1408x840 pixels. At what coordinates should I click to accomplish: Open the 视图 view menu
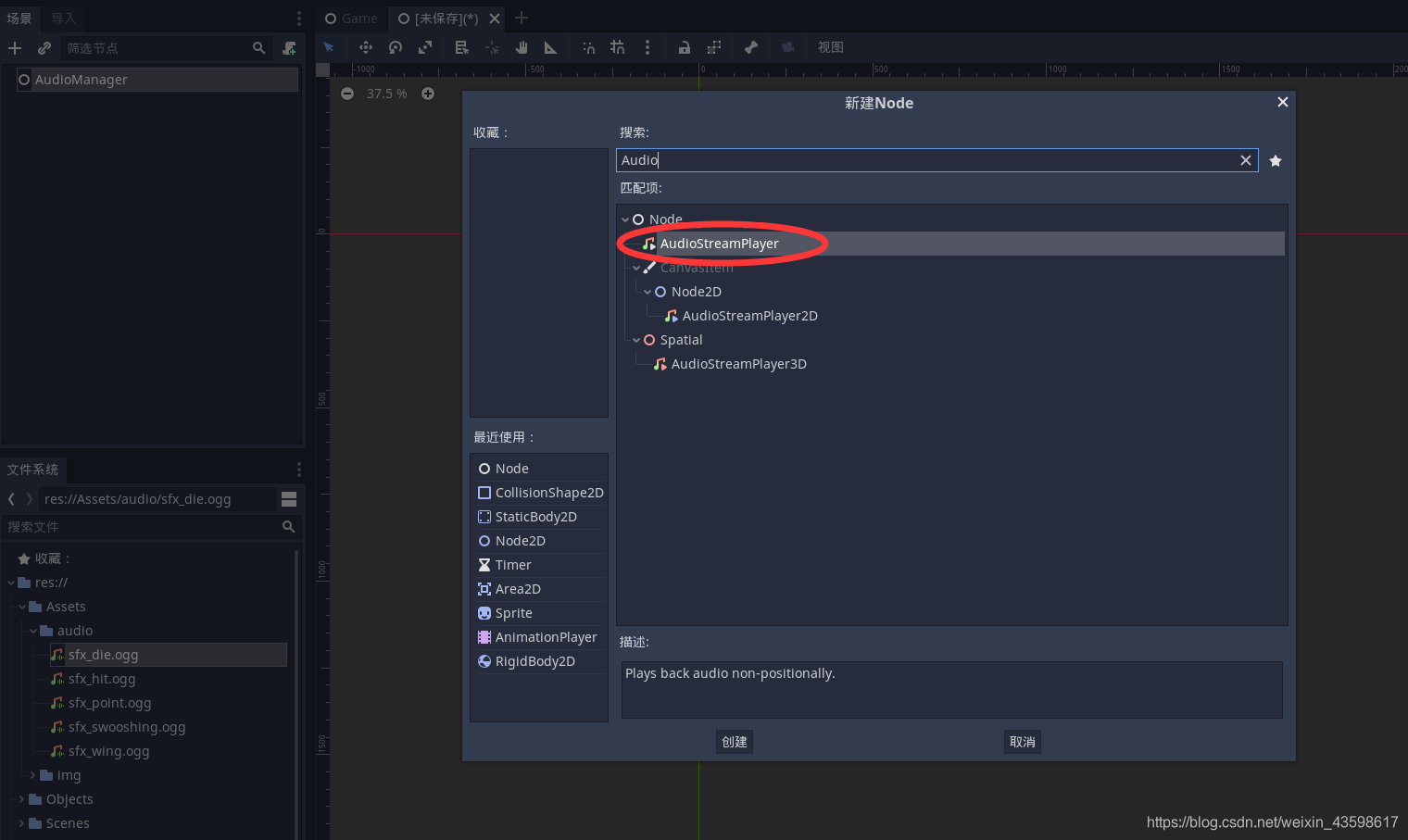[x=831, y=47]
